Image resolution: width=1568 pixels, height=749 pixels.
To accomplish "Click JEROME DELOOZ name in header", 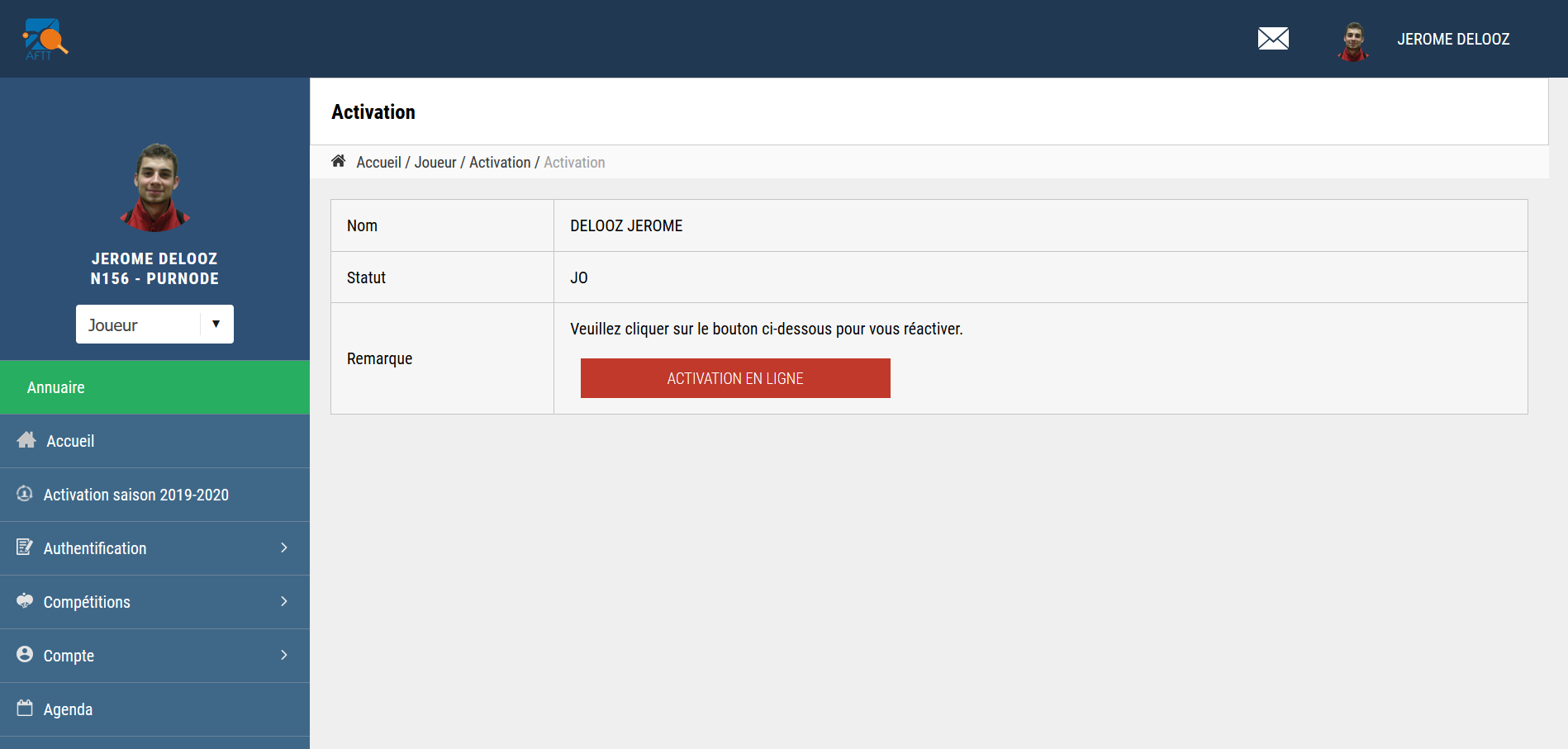I will coord(1452,40).
